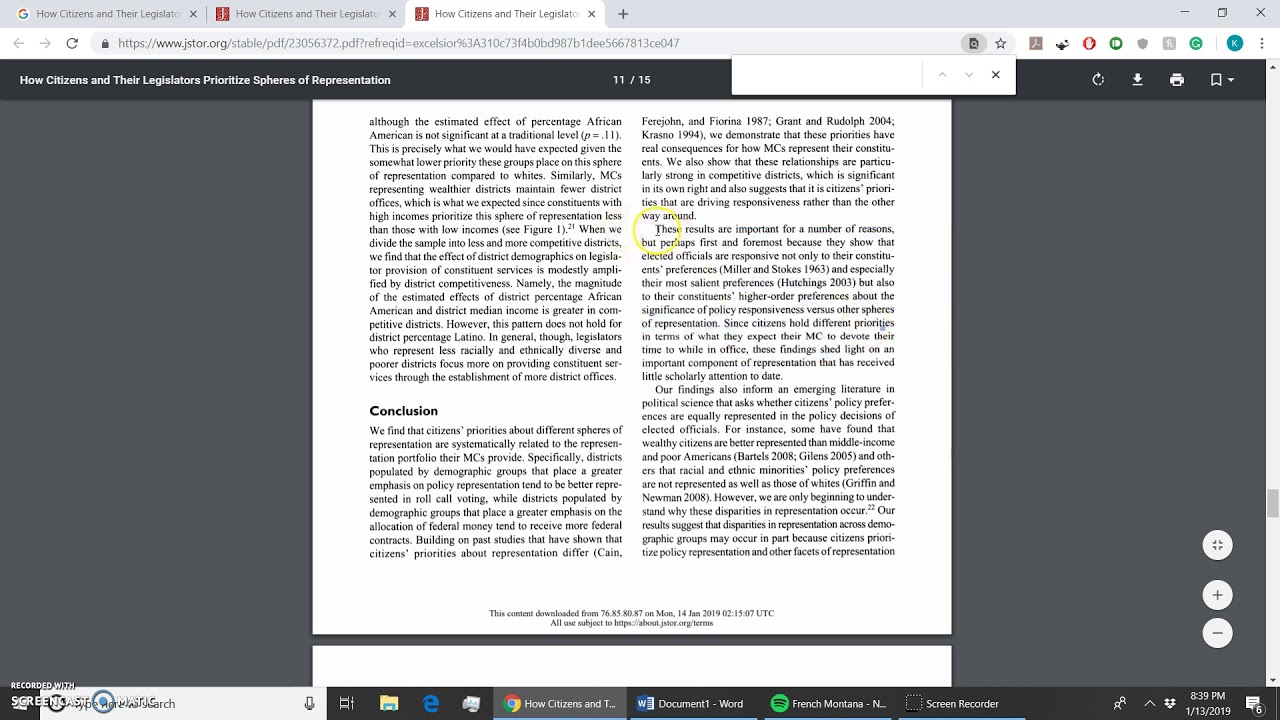Open Chrome window from taskbar
Image resolution: width=1280 pixels, height=720 pixels.
(560, 704)
